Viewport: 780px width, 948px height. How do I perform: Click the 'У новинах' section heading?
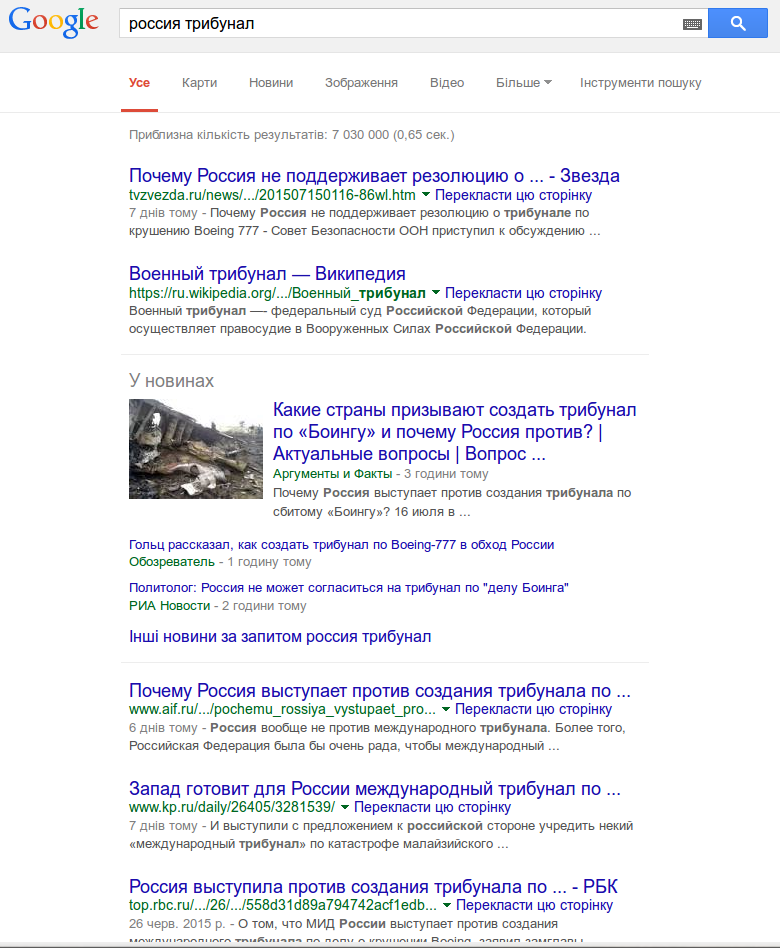point(171,381)
